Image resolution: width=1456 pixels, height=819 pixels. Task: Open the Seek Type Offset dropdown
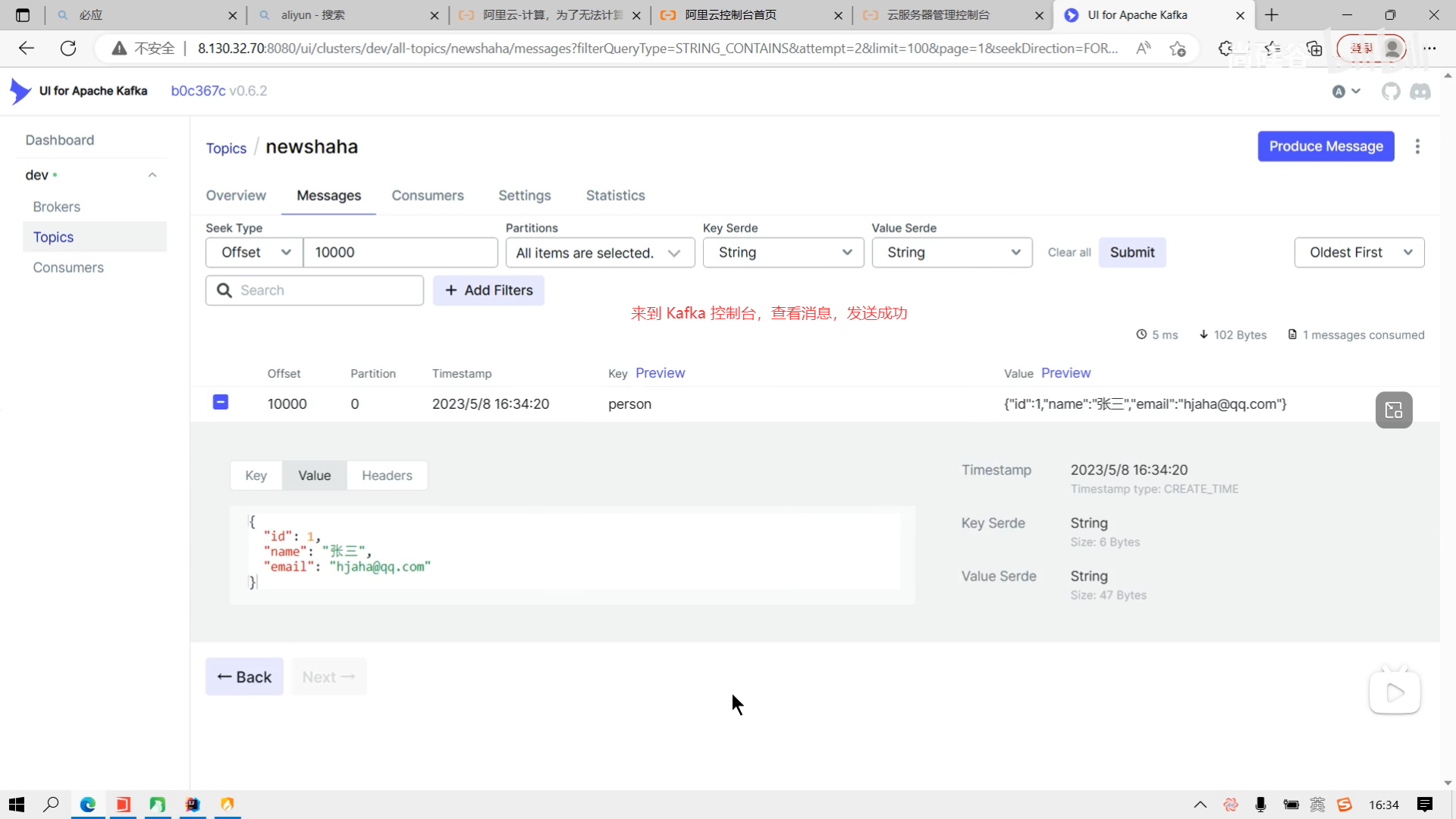click(255, 253)
